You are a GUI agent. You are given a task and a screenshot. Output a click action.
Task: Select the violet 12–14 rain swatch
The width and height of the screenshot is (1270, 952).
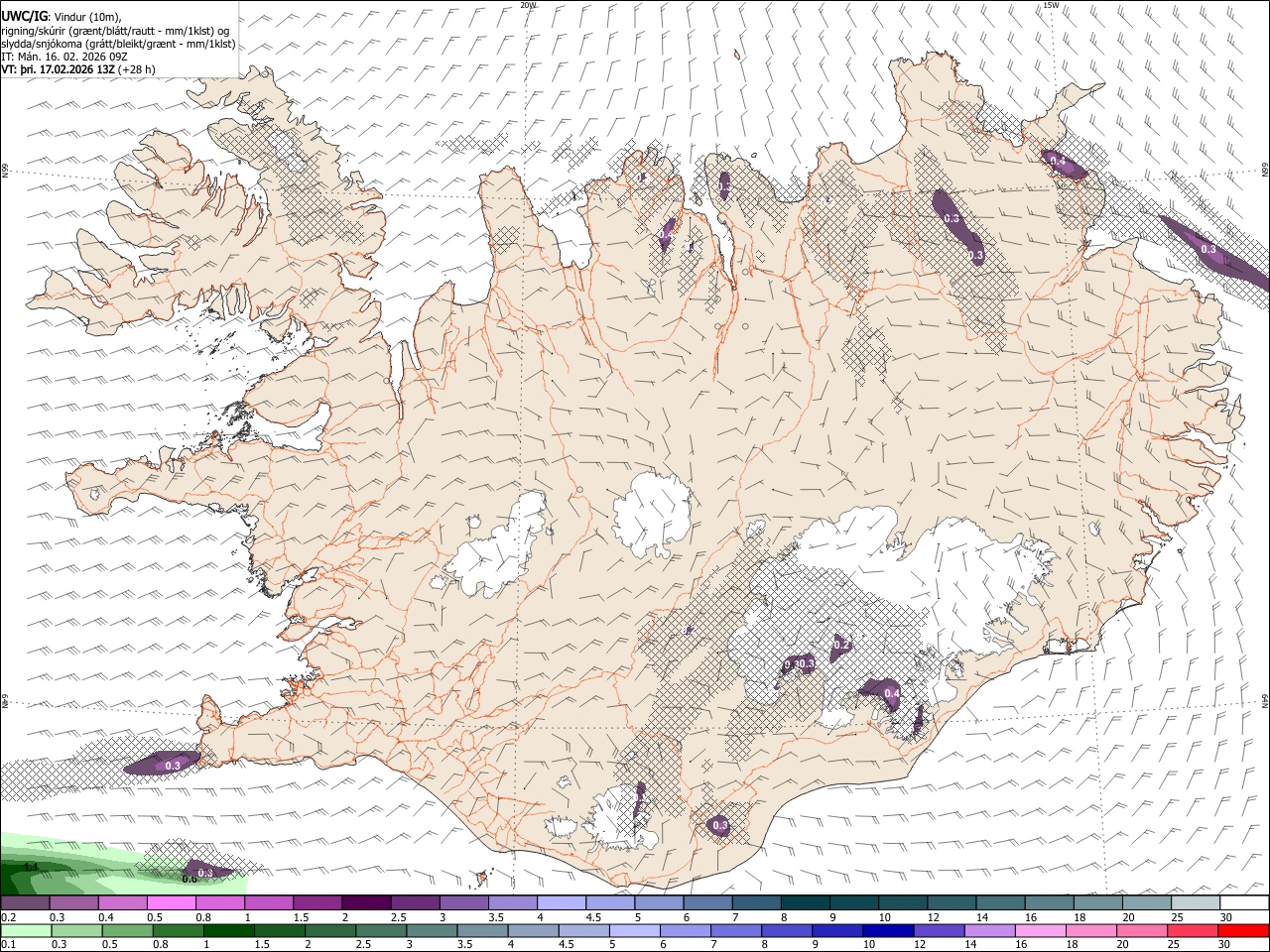click(939, 930)
